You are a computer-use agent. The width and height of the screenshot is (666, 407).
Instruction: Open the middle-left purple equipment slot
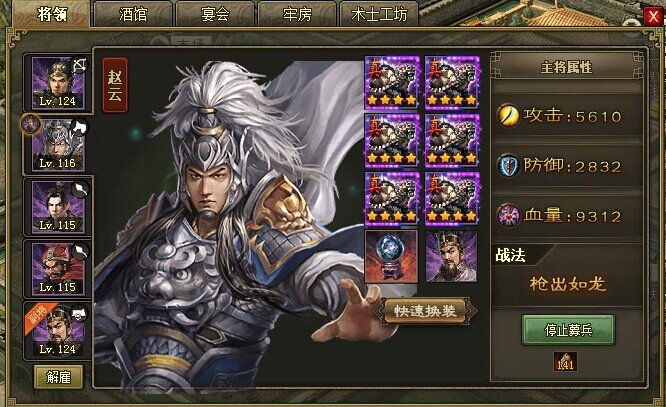coord(392,140)
